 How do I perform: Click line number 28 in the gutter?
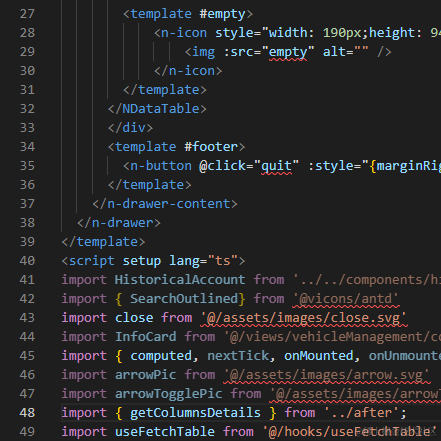pos(27,33)
